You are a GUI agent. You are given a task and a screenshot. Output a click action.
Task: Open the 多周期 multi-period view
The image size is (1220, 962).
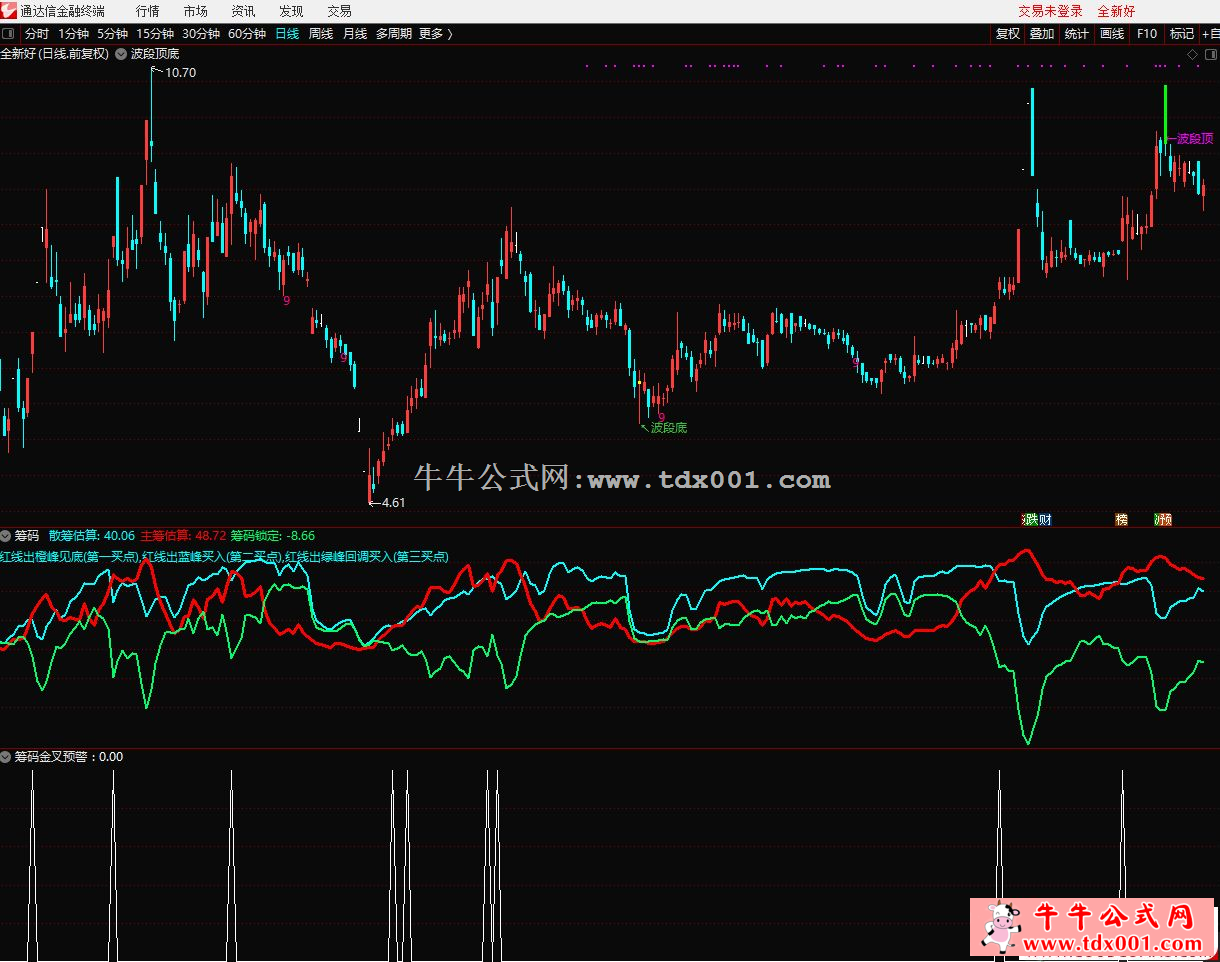(394, 34)
